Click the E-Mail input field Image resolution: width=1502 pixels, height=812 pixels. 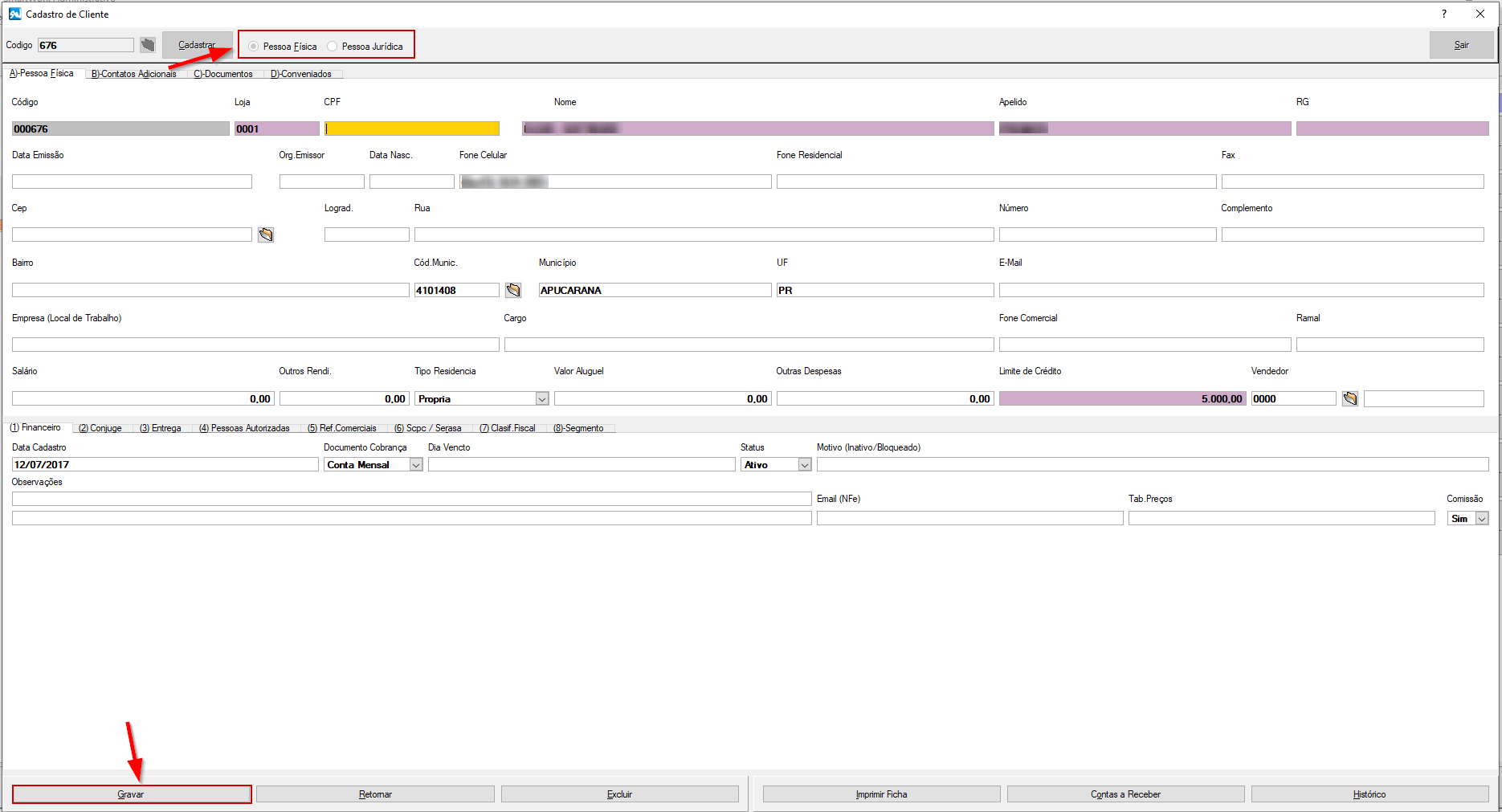coord(1241,290)
